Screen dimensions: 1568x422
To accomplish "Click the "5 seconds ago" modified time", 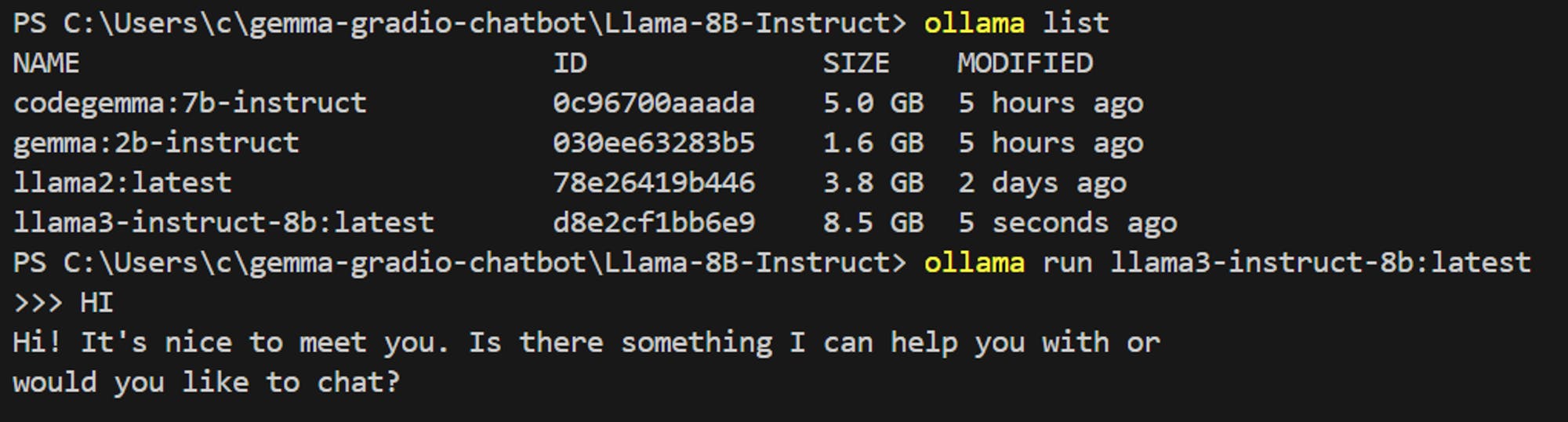I will coord(1067,224).
